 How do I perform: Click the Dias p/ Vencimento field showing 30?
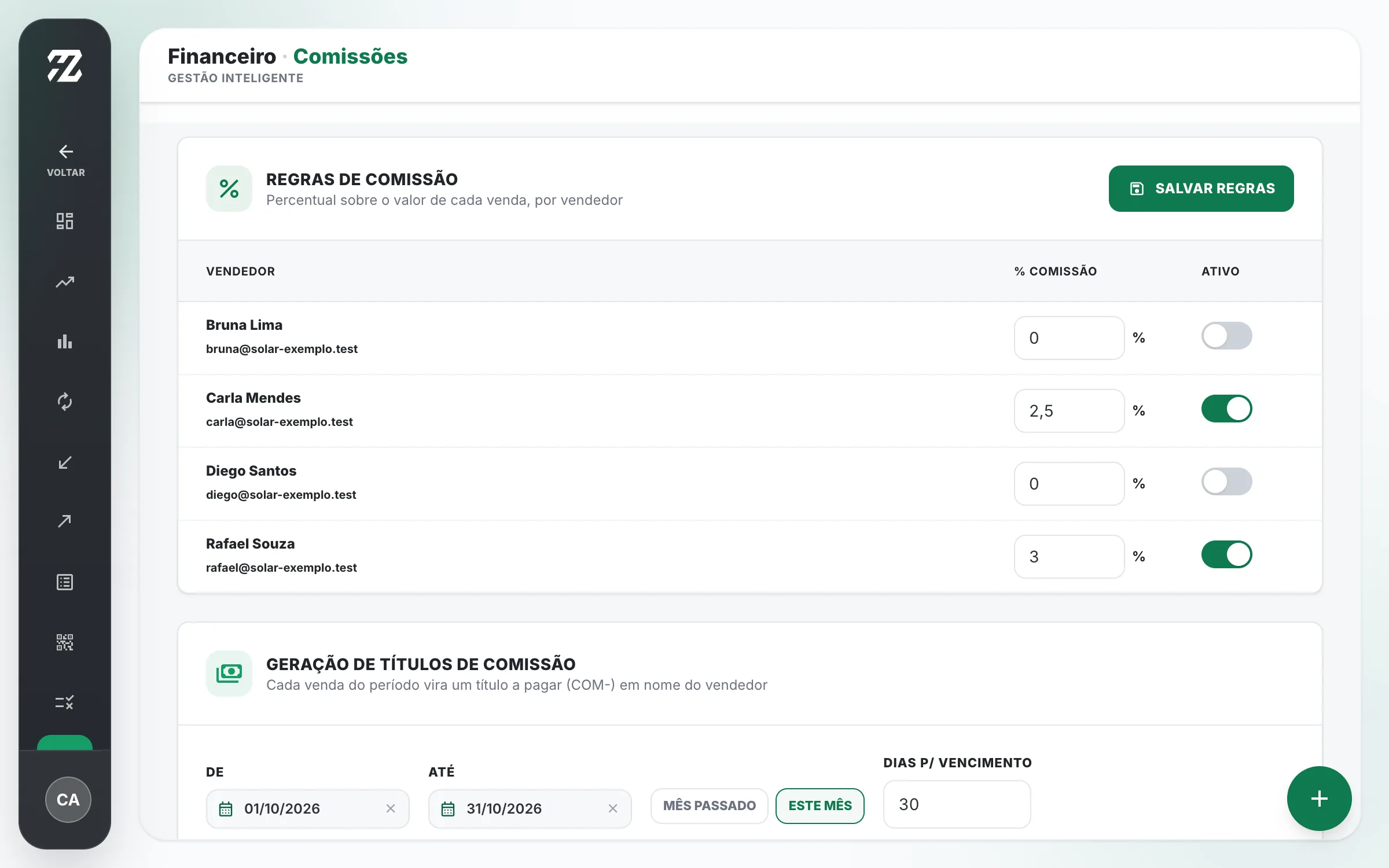(957, 804)
